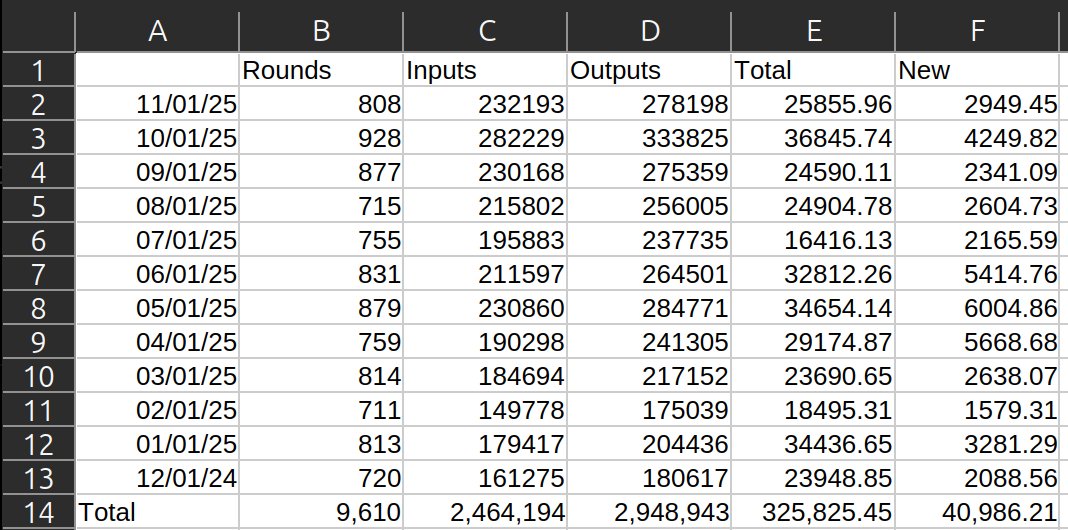Select Rounds value 715

pyautogui.click(x=321, y=206)
